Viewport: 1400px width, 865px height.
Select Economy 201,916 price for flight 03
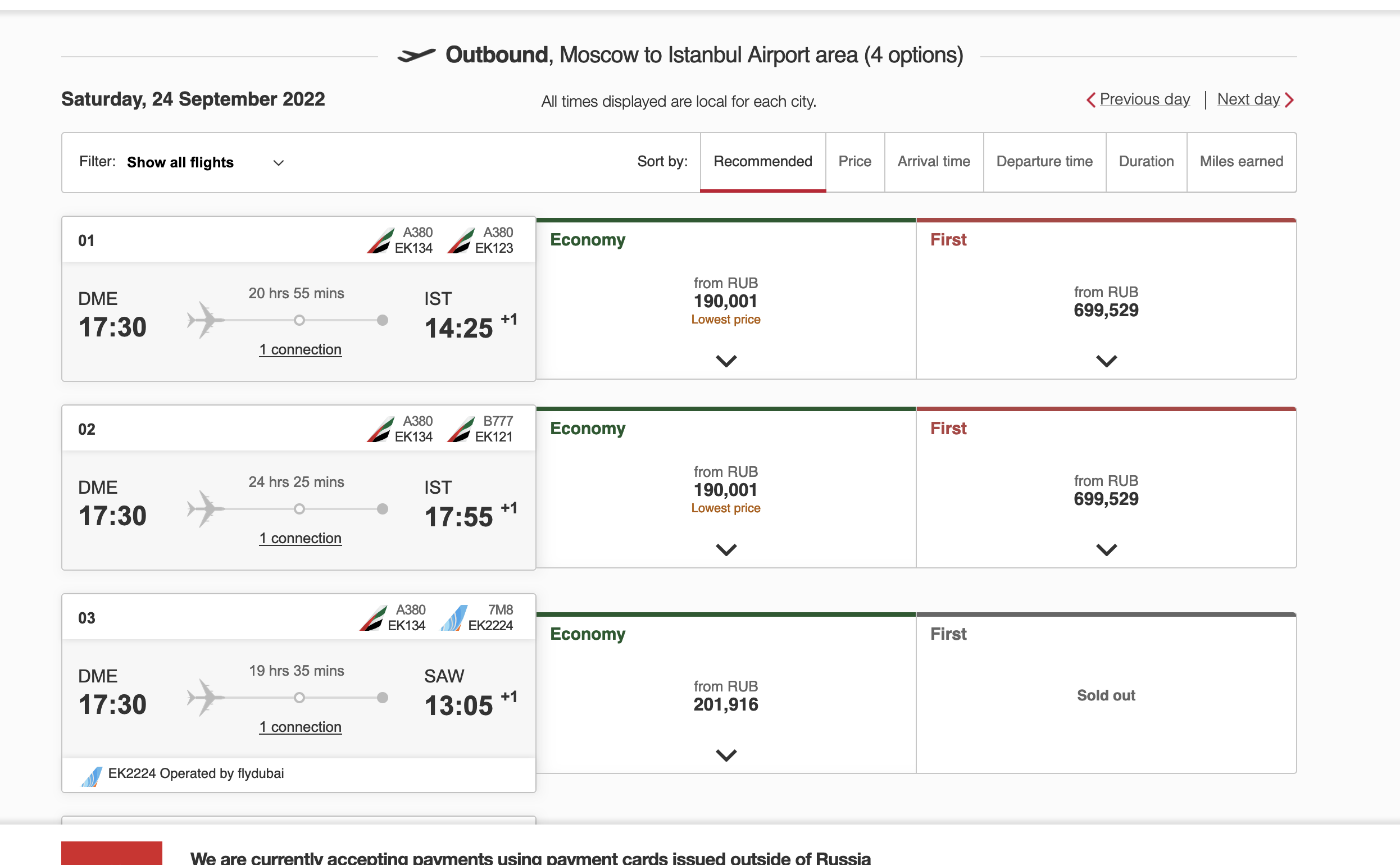click(725, 704)
